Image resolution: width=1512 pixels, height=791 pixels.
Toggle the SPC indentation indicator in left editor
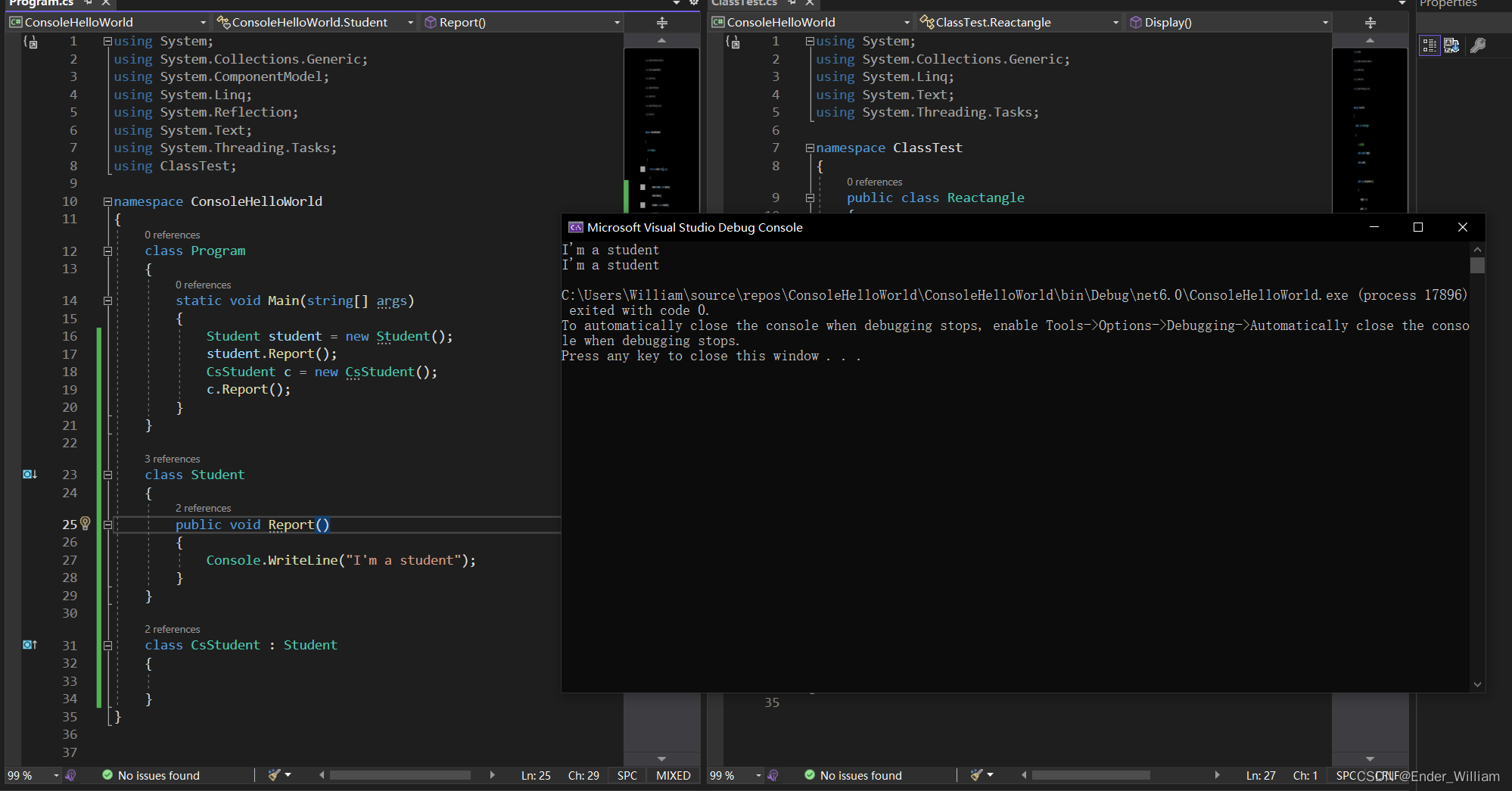click(627, 775)
